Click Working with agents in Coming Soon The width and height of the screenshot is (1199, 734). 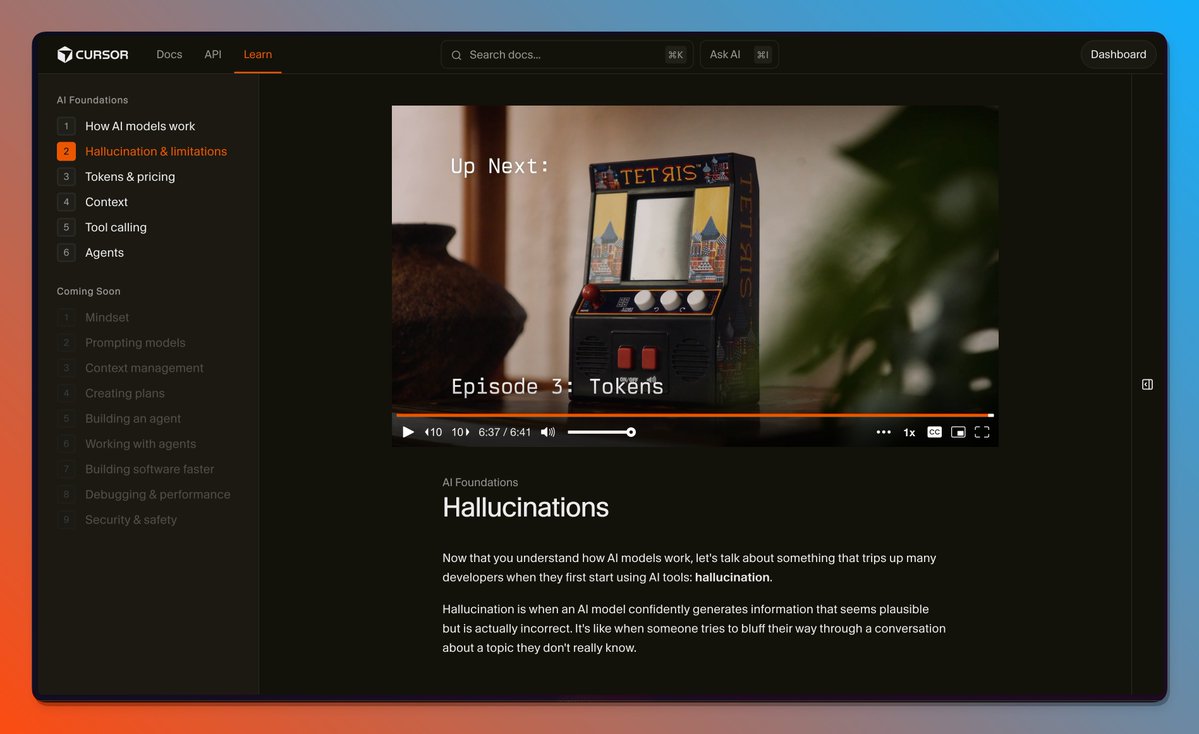coord(141,443)
